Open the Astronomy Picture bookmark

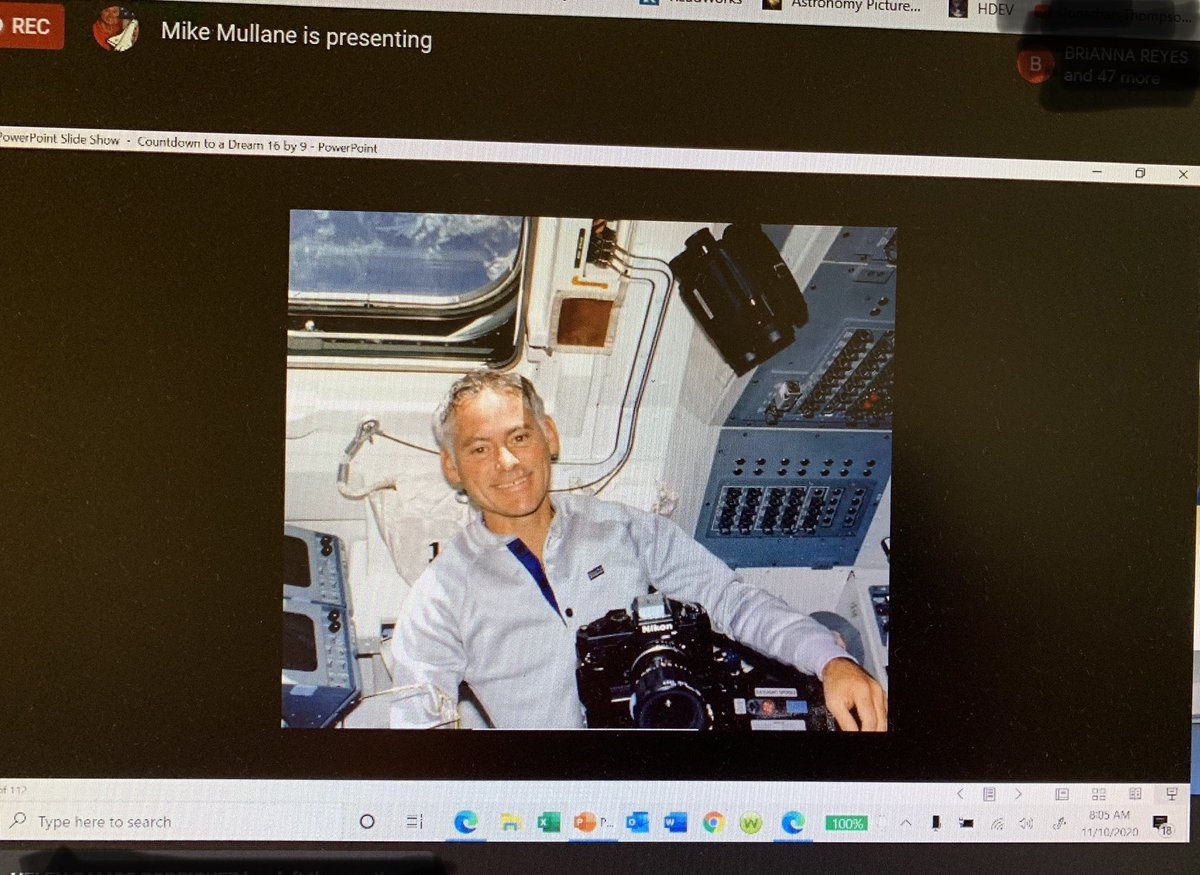coord(840,5)
